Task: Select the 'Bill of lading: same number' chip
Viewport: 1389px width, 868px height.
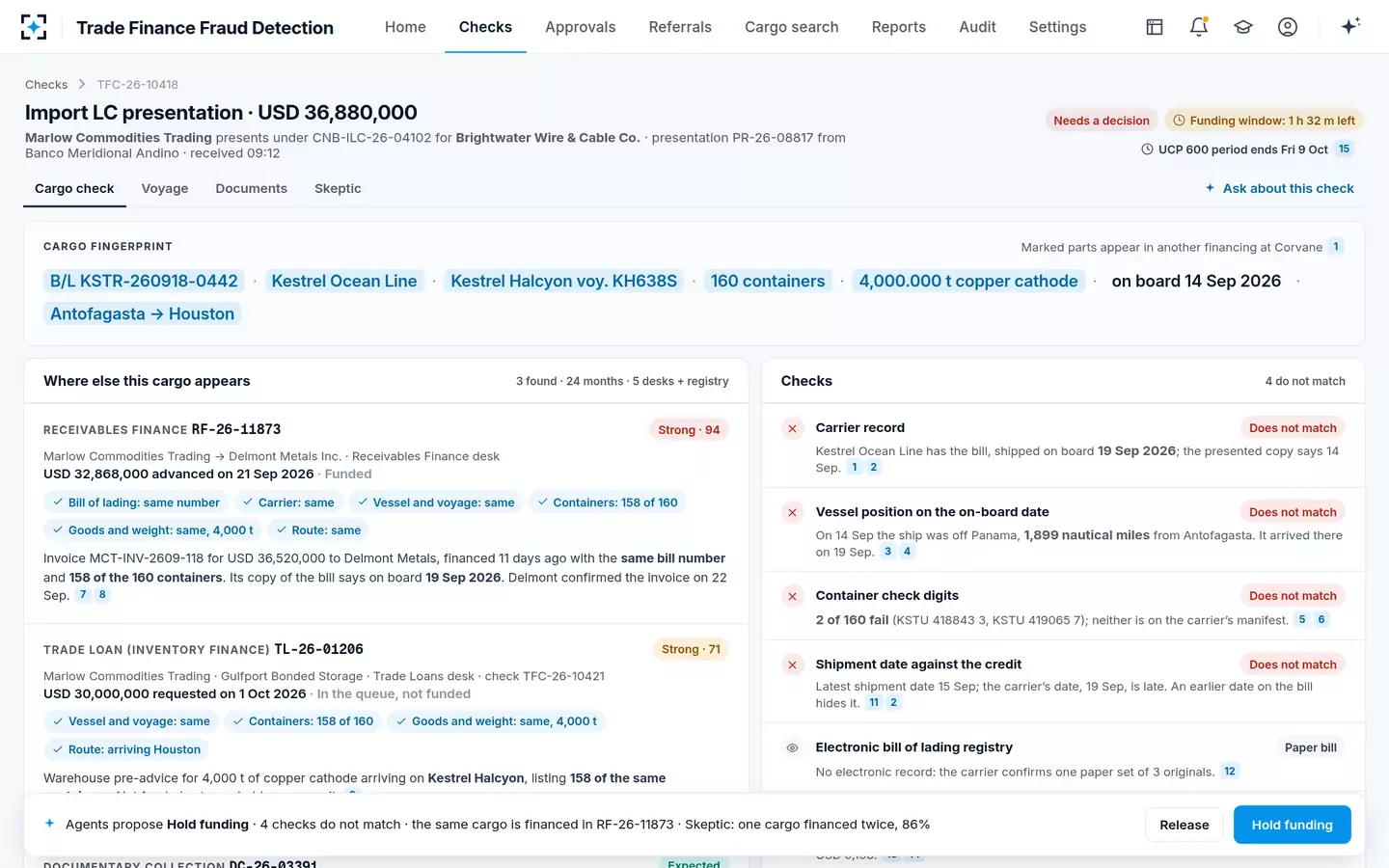Action: [x=135, y=502]
